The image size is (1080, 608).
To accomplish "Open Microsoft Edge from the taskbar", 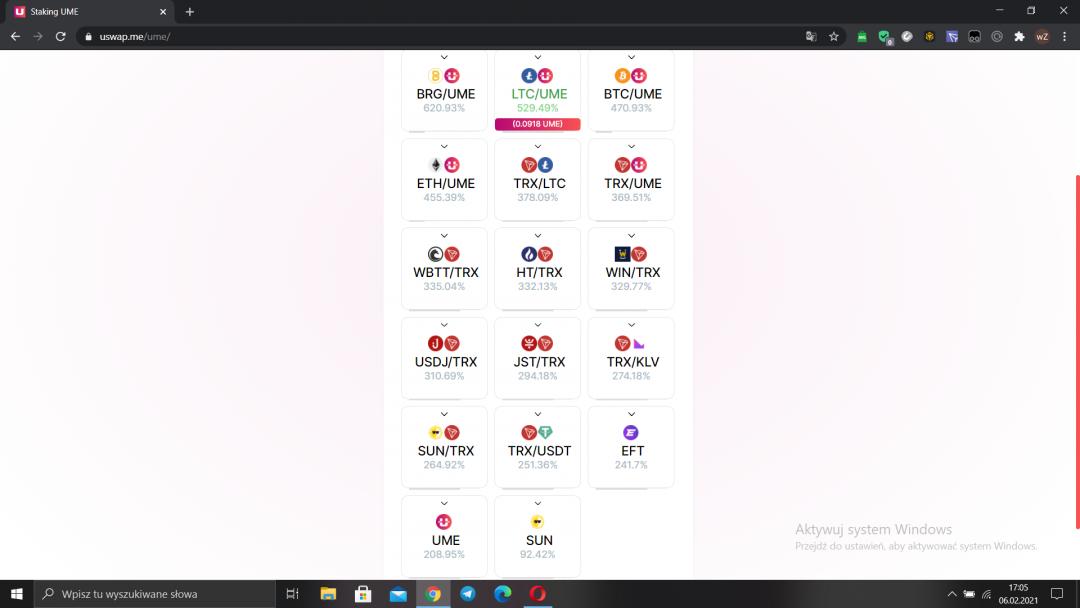I will coord(503,594).
